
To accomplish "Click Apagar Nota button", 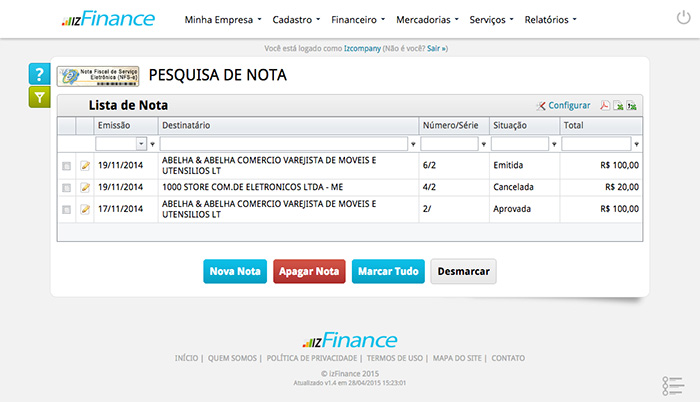I will (309, 271).
